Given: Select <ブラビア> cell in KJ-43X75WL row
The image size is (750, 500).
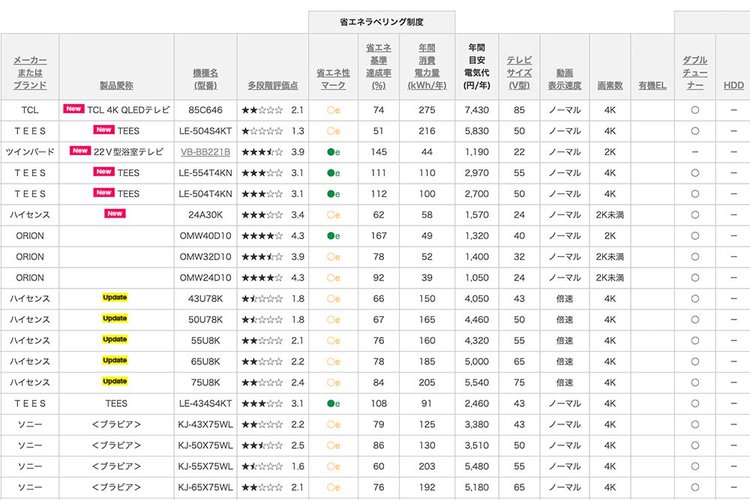Looking at the screenshot, I should tap(116, 425).
